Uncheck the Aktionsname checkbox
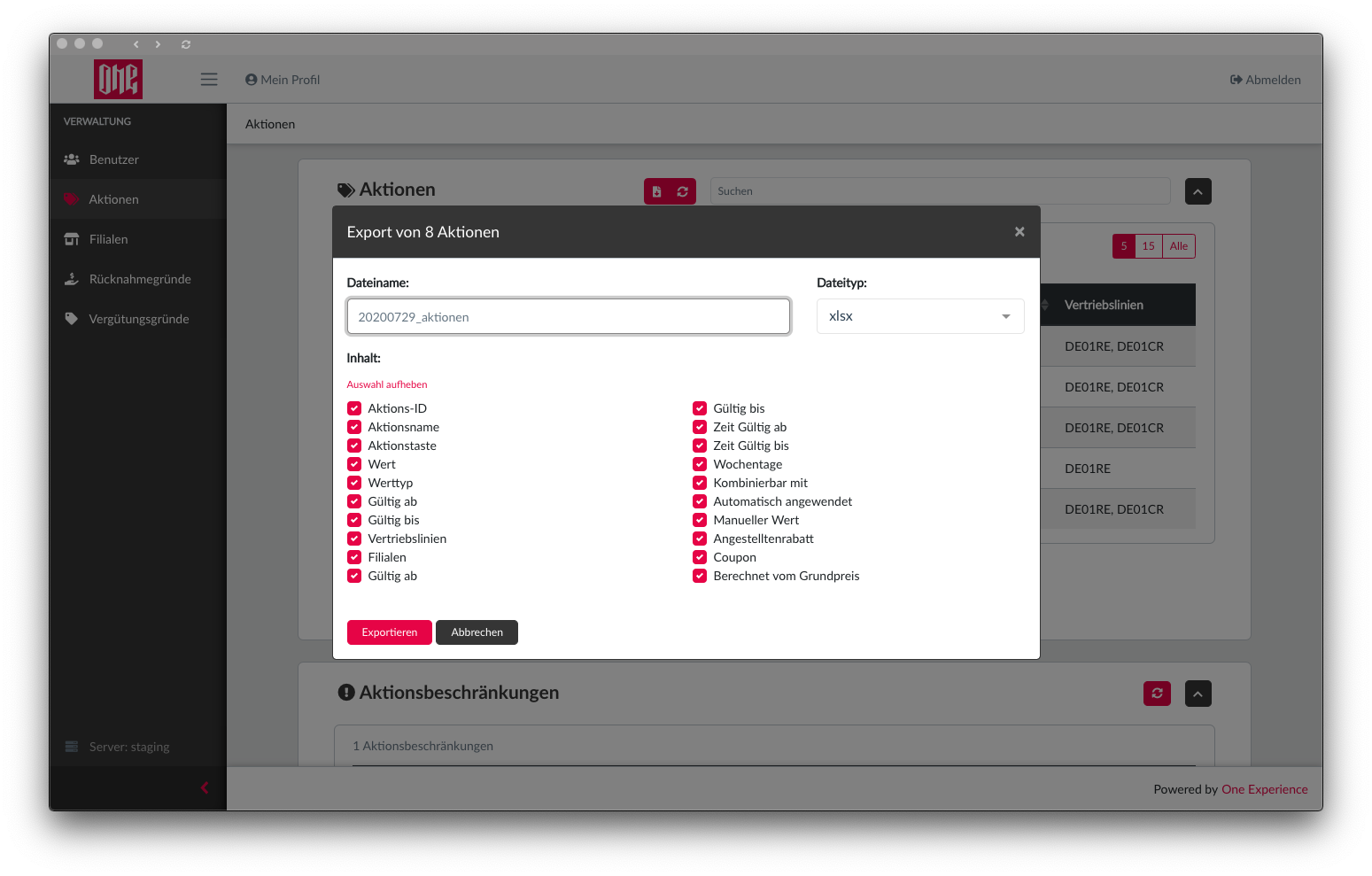Screen dimensions: 1372x876 354,427
